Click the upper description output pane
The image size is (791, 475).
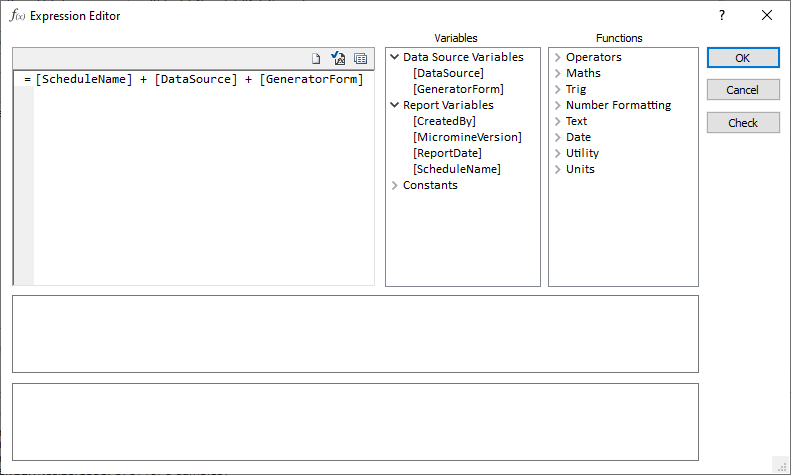point(355,334)
